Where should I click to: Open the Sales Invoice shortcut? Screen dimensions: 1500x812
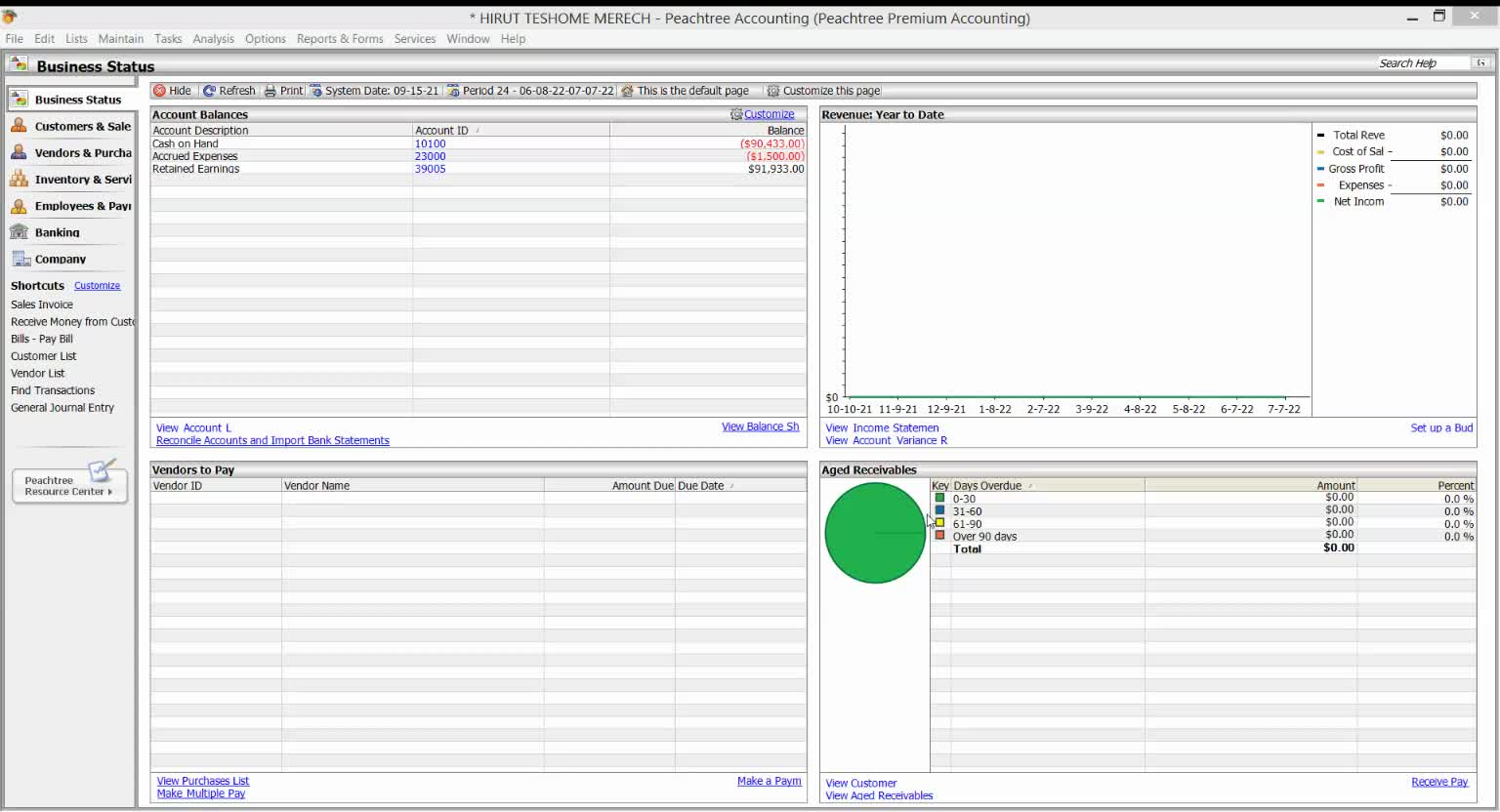(x=42, y=304)
